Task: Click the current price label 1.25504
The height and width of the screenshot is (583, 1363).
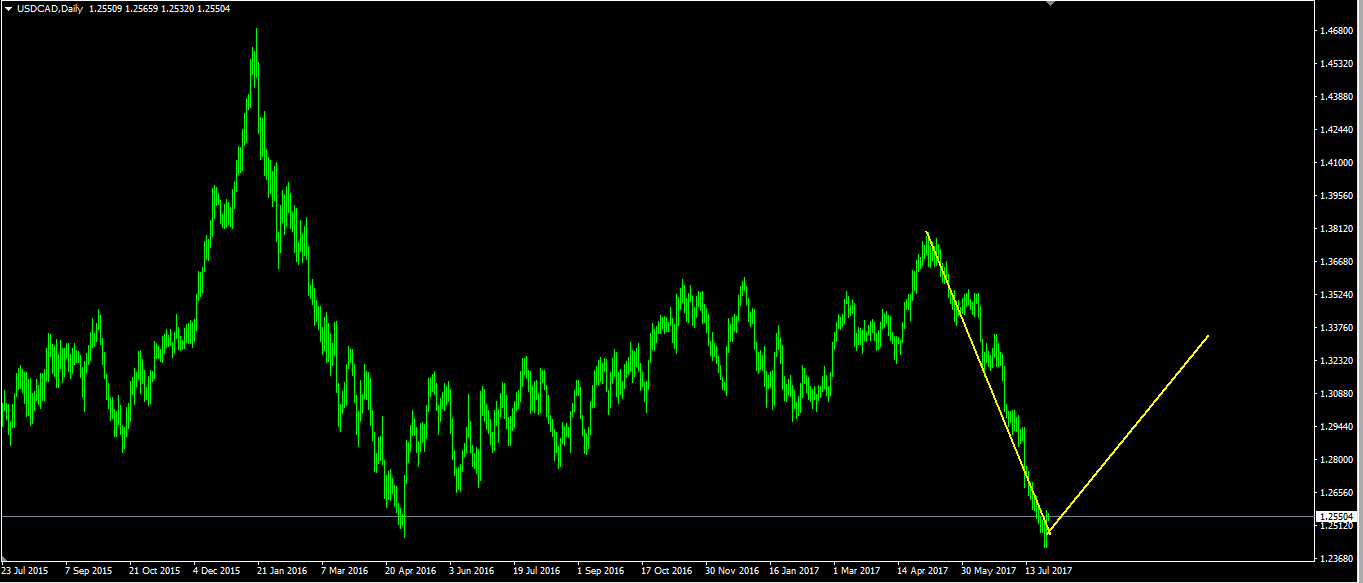Action: coord(1335,516)
